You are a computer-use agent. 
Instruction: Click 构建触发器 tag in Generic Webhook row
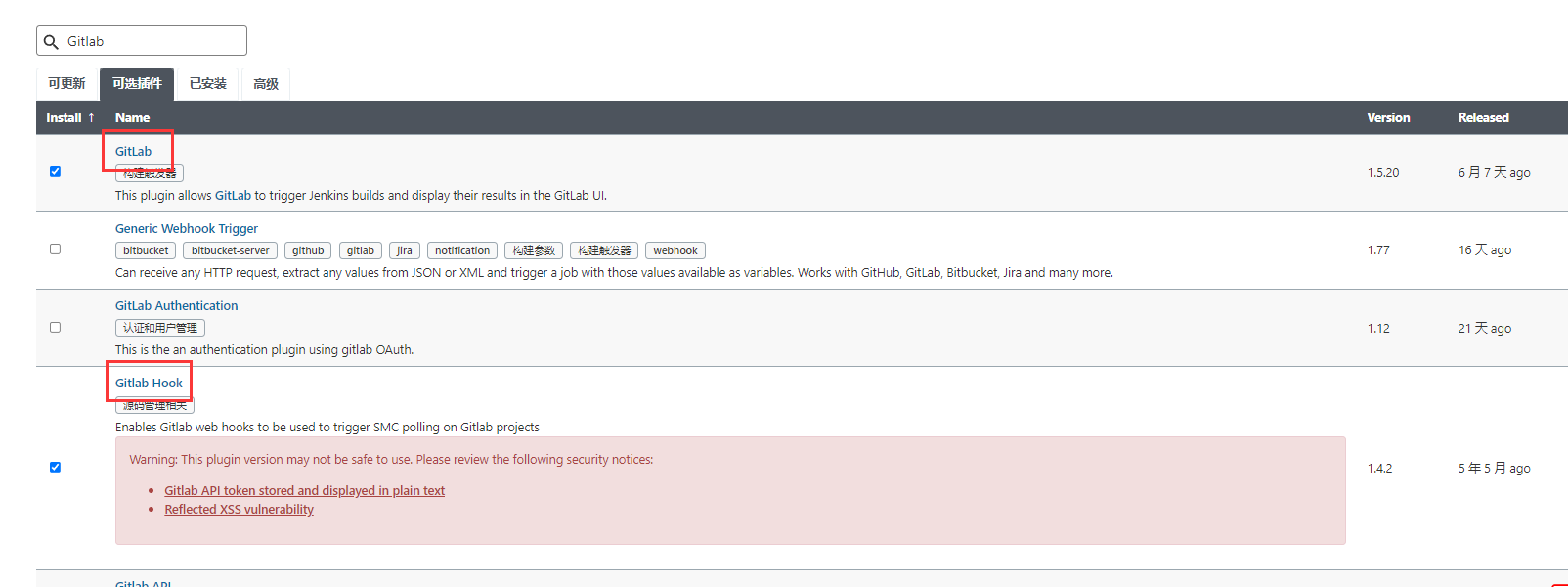coord(604,250)
